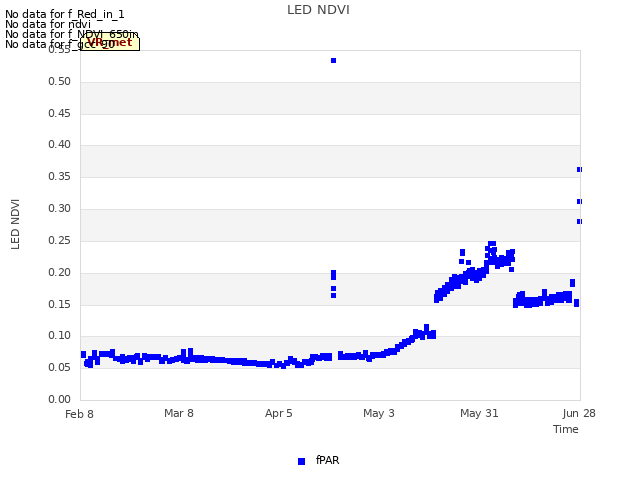This screenshot has width=640, height=480.
Task: Click the 0.15 y-axis tick label
Action: coord(60,304)
